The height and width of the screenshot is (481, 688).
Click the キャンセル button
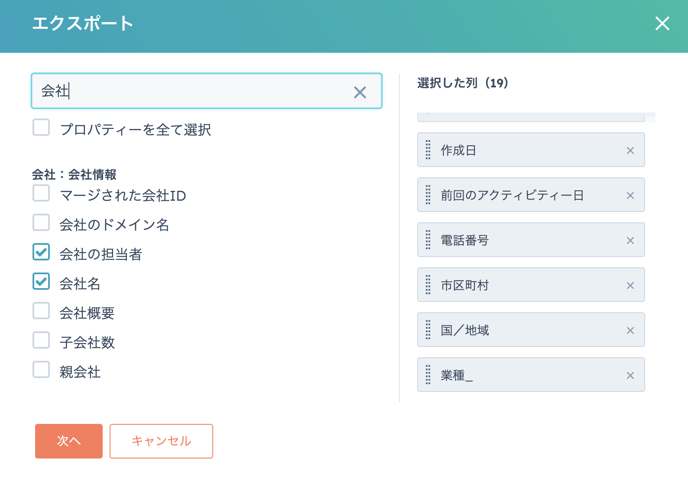[161, 441]
